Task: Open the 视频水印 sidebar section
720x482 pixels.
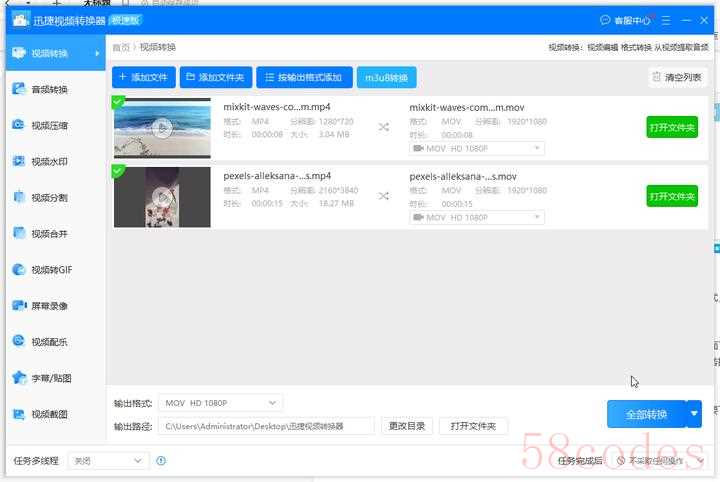Action: (x=55, y=162)
